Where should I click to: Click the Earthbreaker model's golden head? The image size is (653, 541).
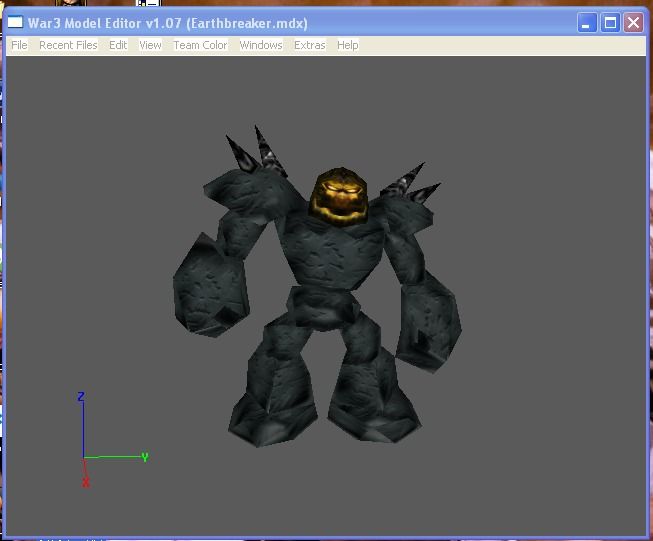click(339, 197)
